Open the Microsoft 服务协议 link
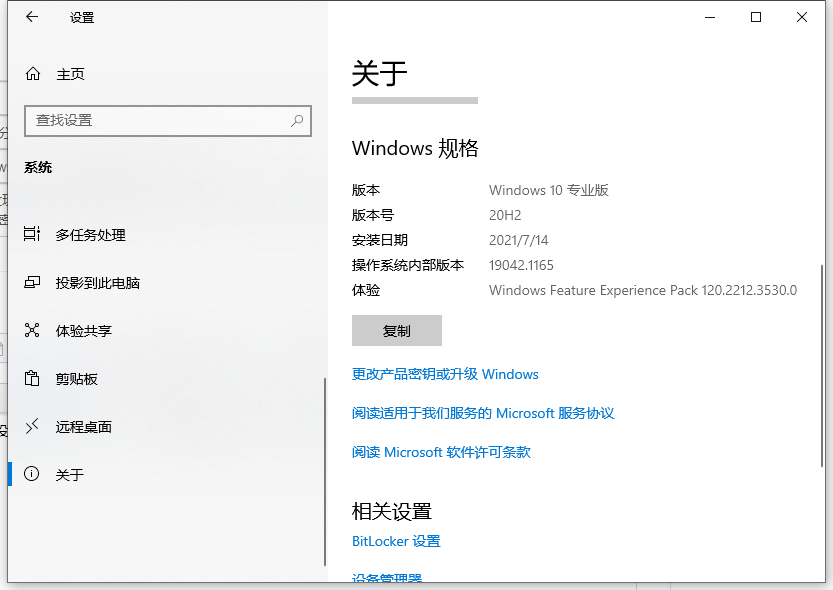Screen dimensions: 833x590 tap(483, 413)
